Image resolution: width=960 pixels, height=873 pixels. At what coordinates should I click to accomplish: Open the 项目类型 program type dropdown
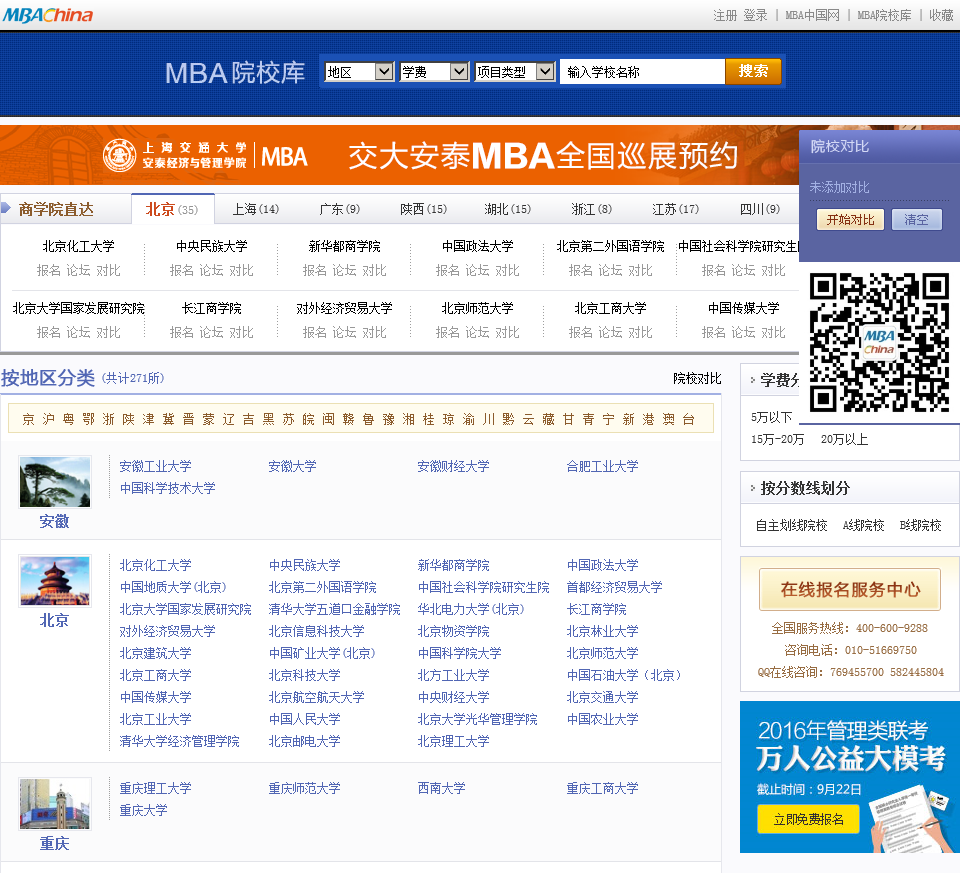coord(515,72)
